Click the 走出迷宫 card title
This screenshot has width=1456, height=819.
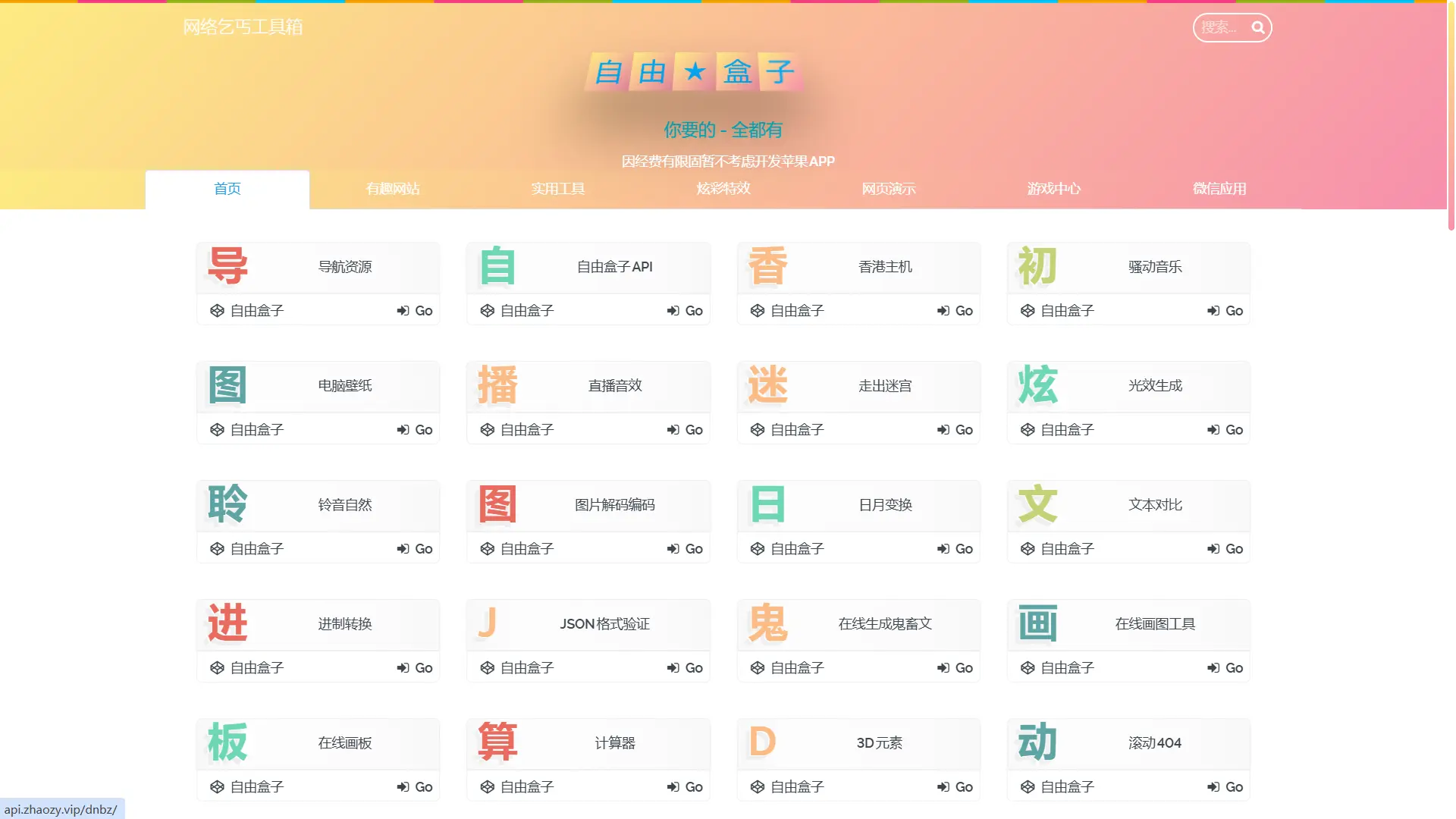point(885,386)
